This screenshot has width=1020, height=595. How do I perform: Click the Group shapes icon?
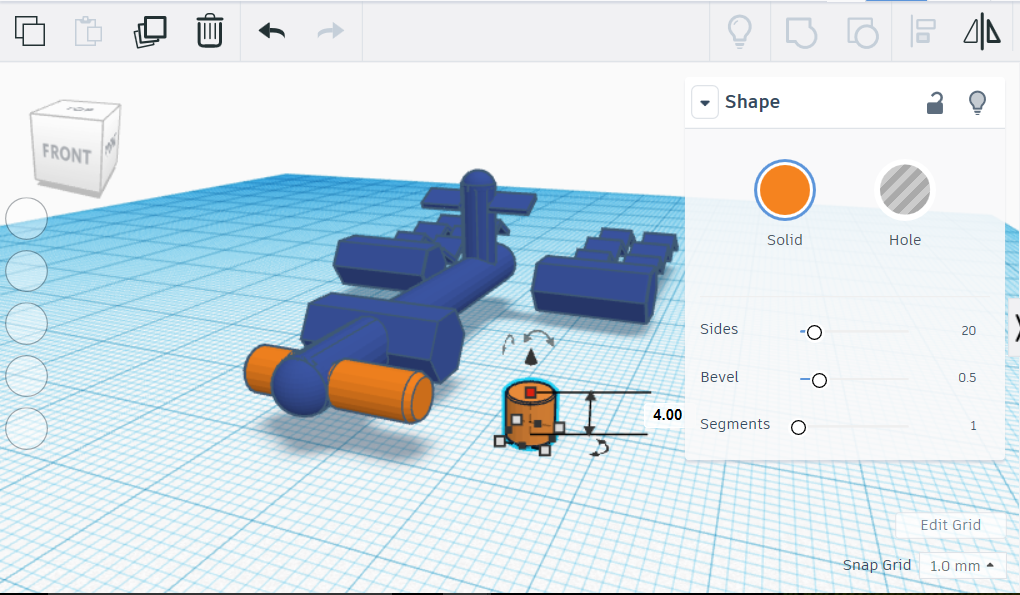pyautogui.click(x=801, y=32)
